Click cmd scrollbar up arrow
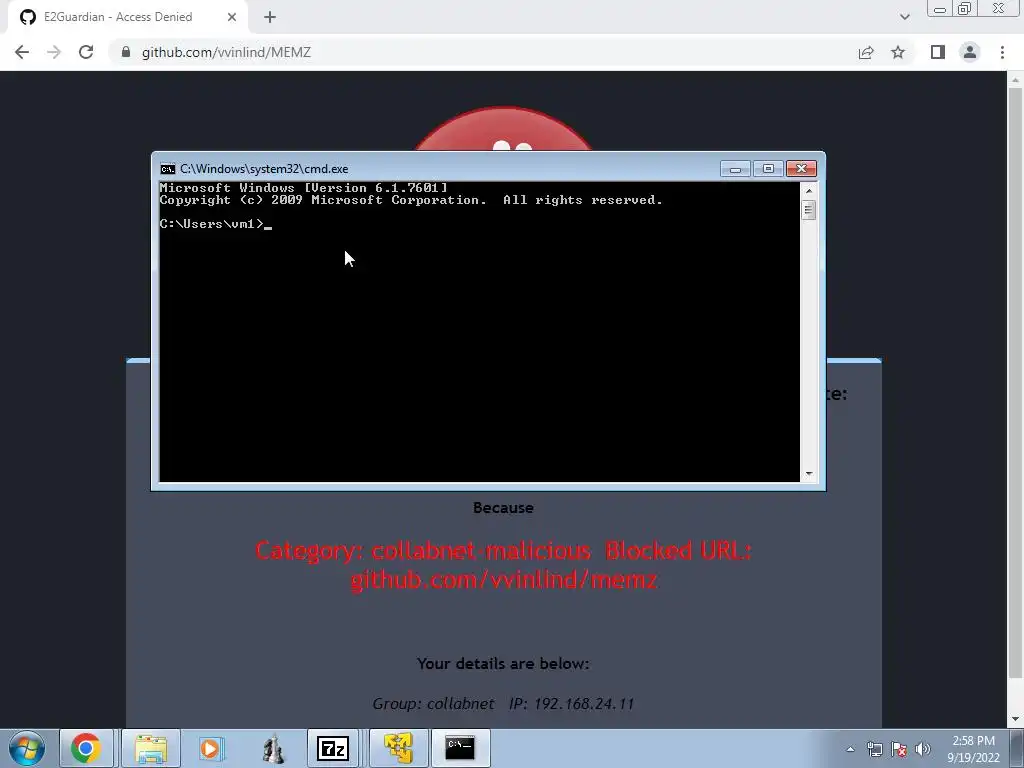This screenshot has width=1024, height=768. click(x=809, y=191)
